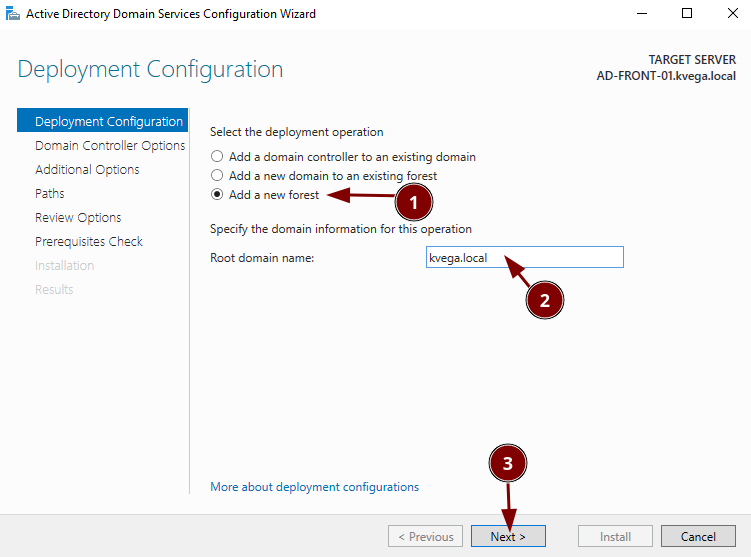Click the Installation step in sidebar
This screenshot has height=557, width=751.
coord(64,266)
